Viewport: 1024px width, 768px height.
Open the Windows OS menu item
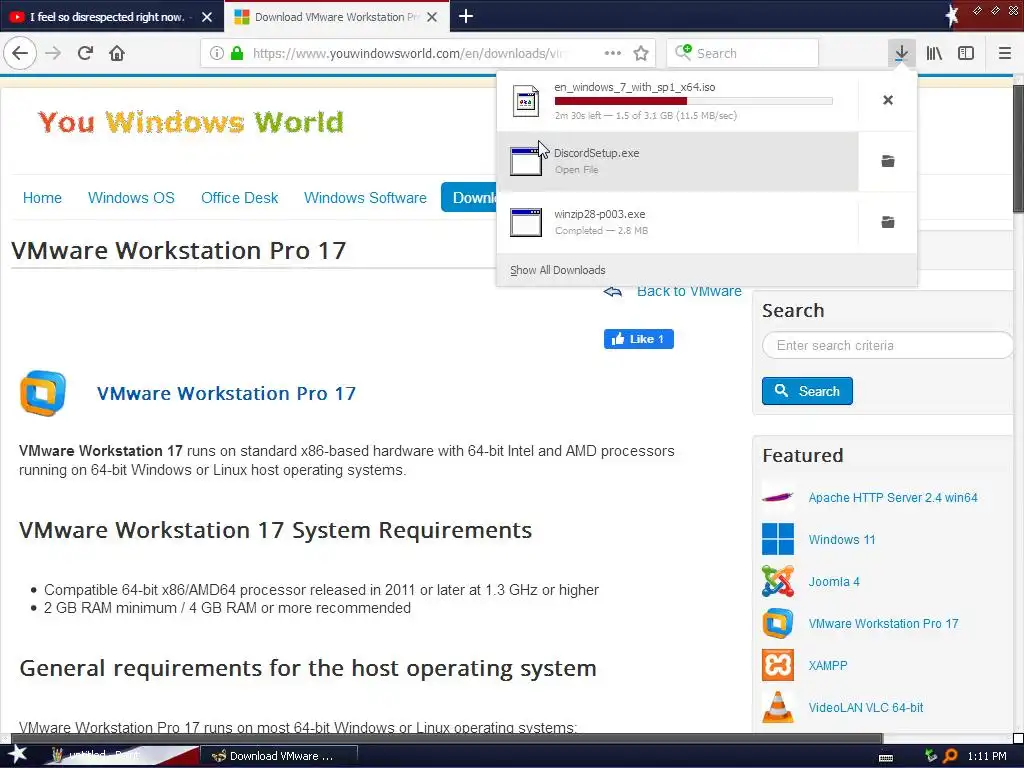pyautogui.click(x=131, y=198)
